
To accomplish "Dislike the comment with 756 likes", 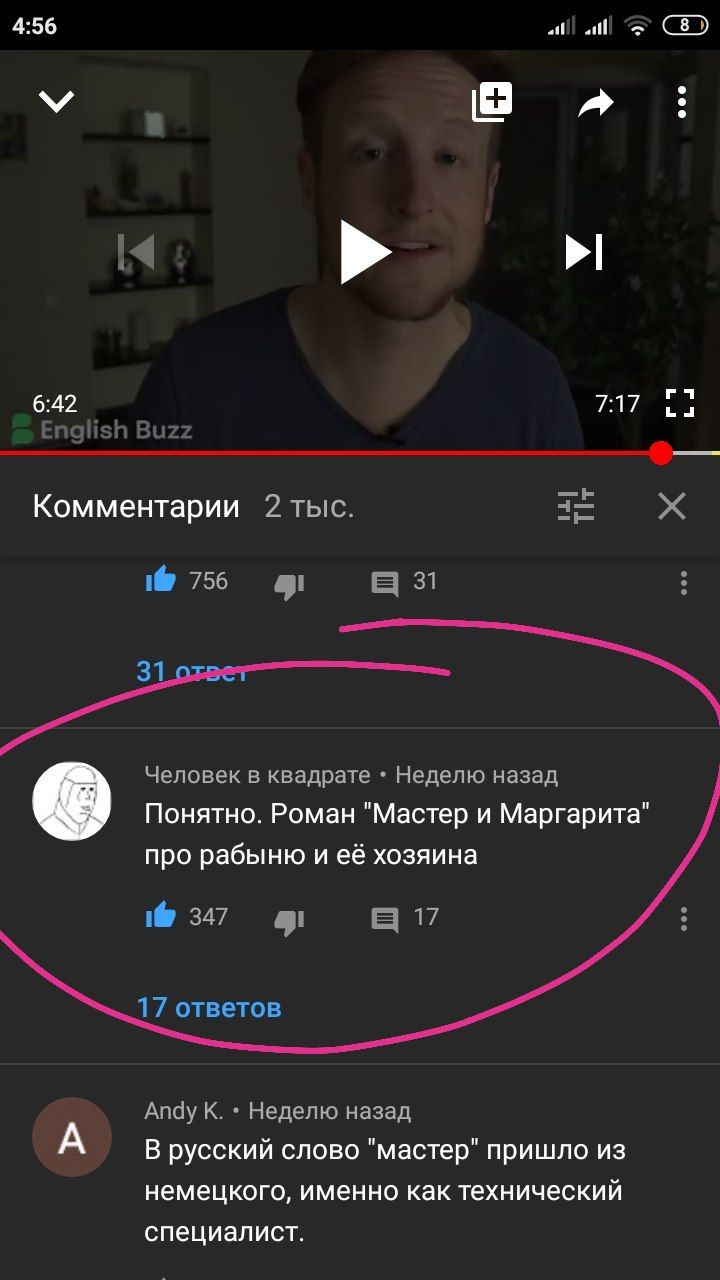I will point(289,583).
